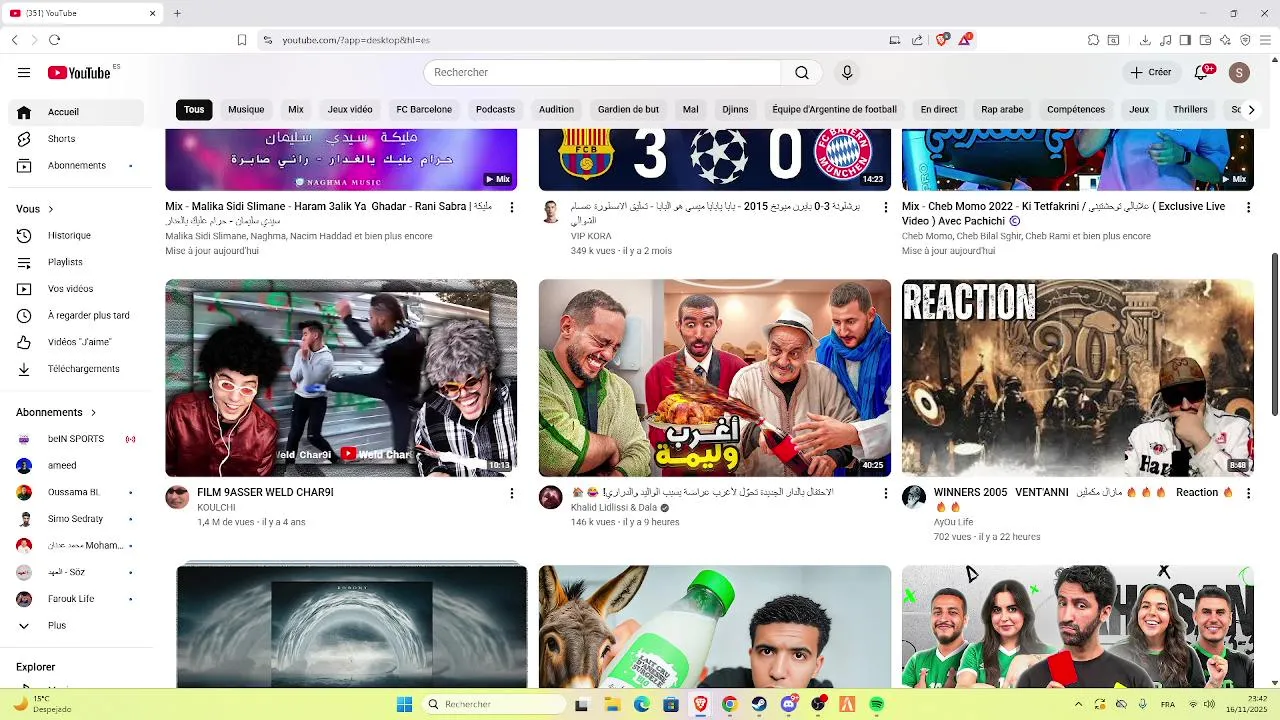
Task: Click the search magnifier button
Action: pos(802,72)
